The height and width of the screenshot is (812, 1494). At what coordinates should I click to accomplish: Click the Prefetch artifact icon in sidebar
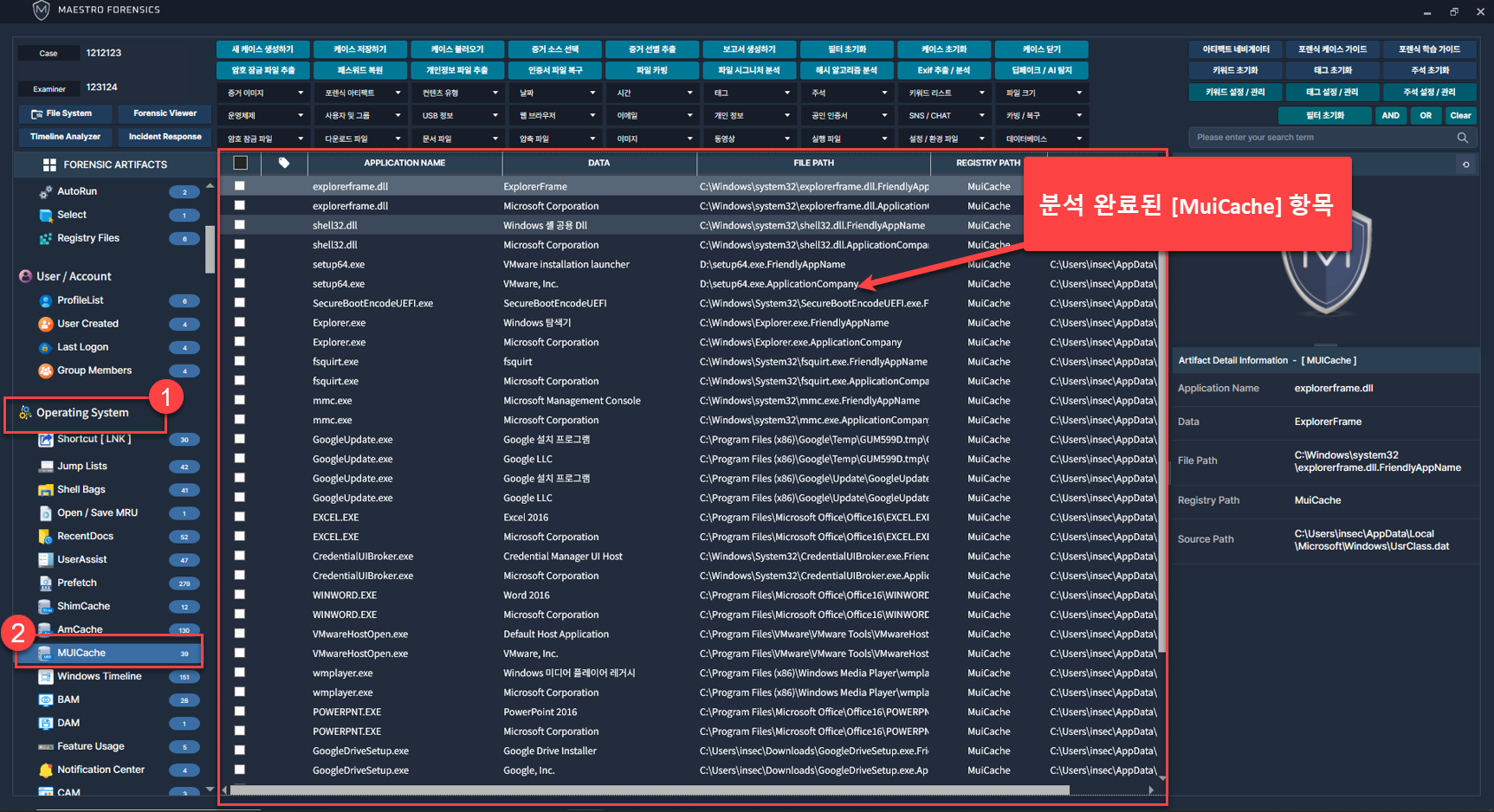[x=46, y=583]
